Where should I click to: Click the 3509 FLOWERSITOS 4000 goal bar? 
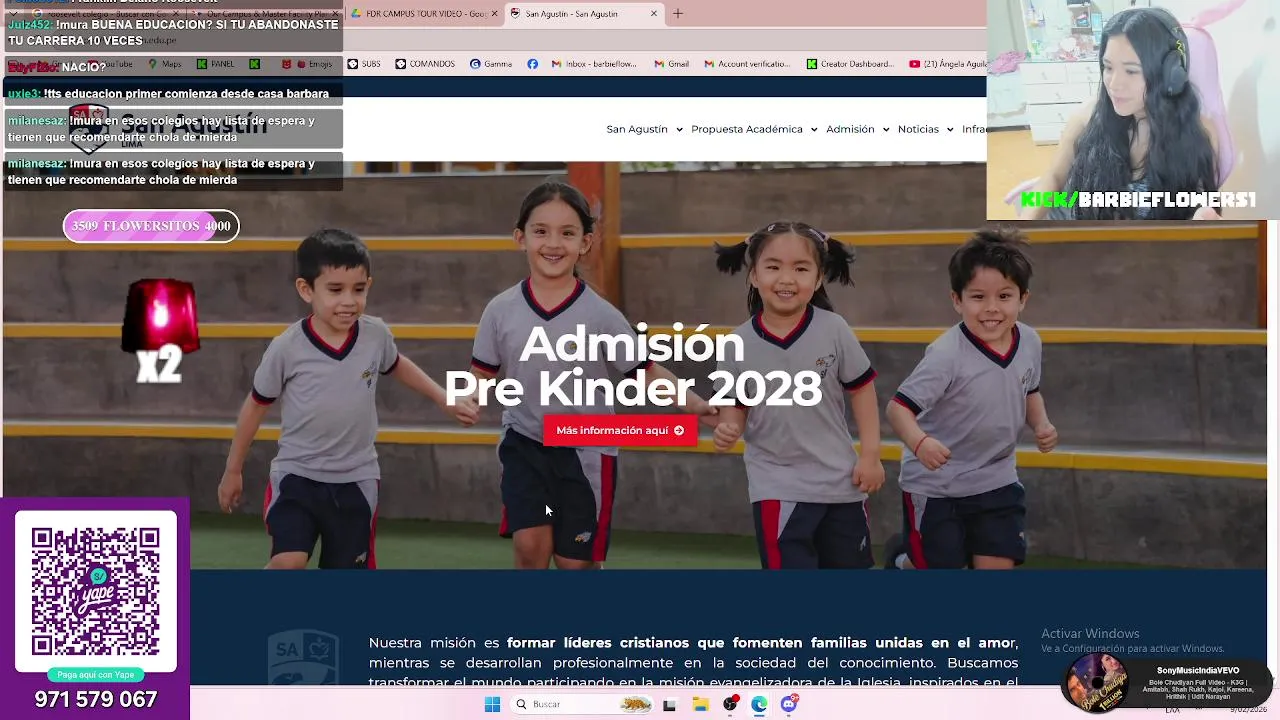point(151,226)
